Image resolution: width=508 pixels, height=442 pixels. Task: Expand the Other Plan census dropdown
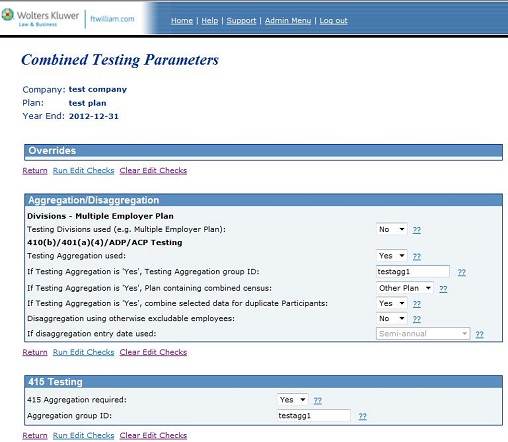[x=405, y=288]
